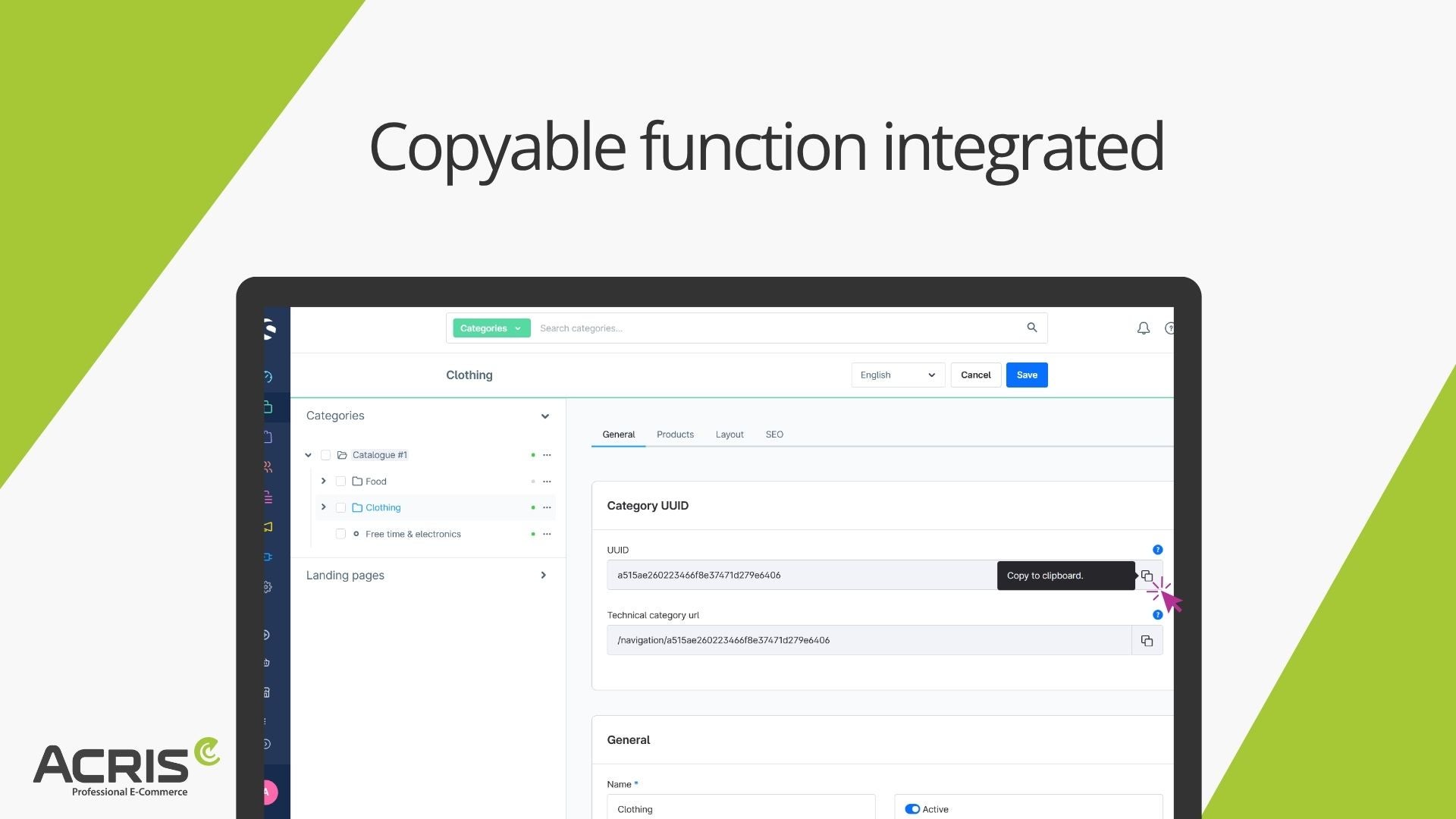
Task: Click into the Search categories field
Action: [x=777, y=328]
